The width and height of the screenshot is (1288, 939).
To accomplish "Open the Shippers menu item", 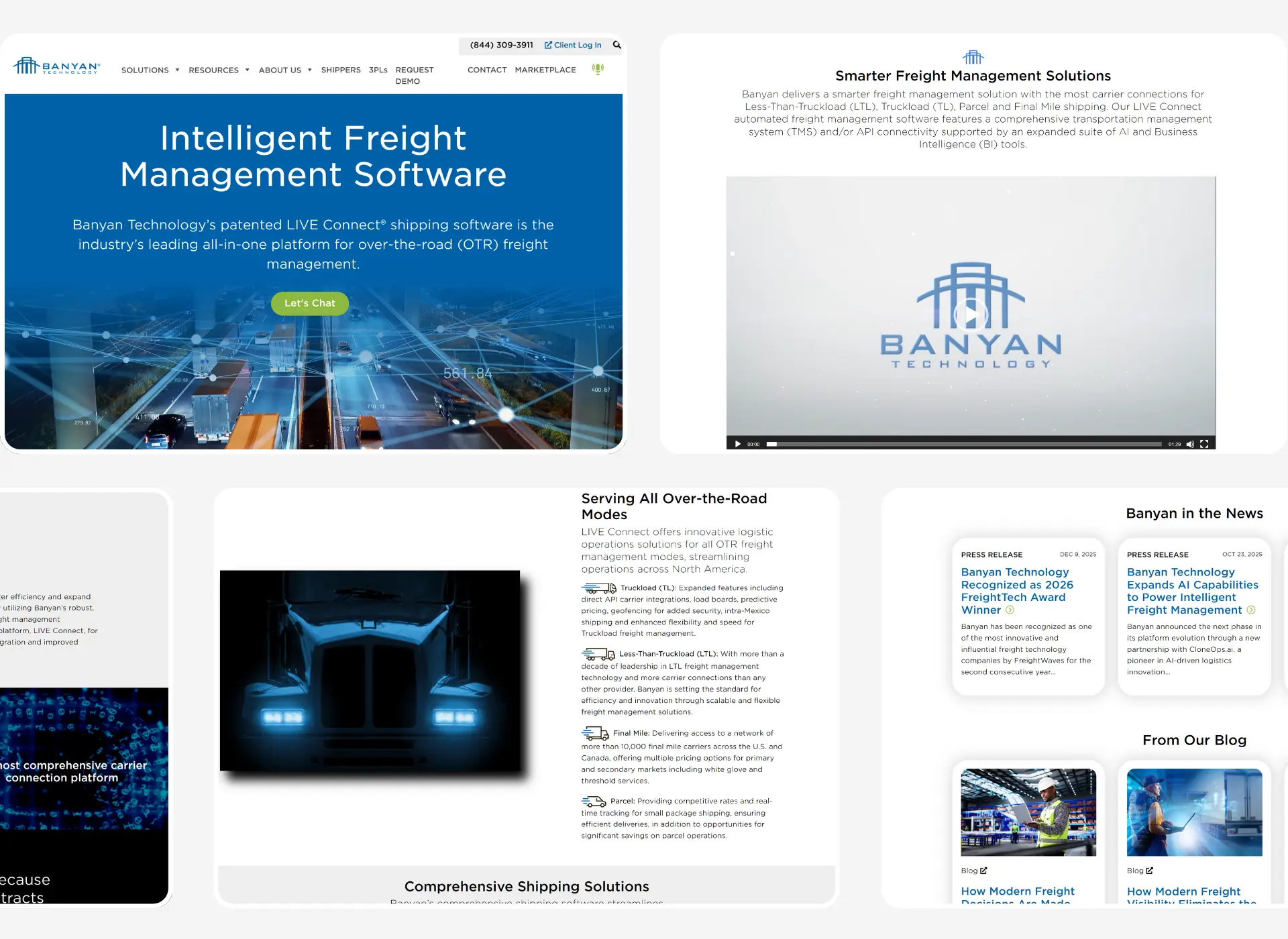I will point(341,70).
